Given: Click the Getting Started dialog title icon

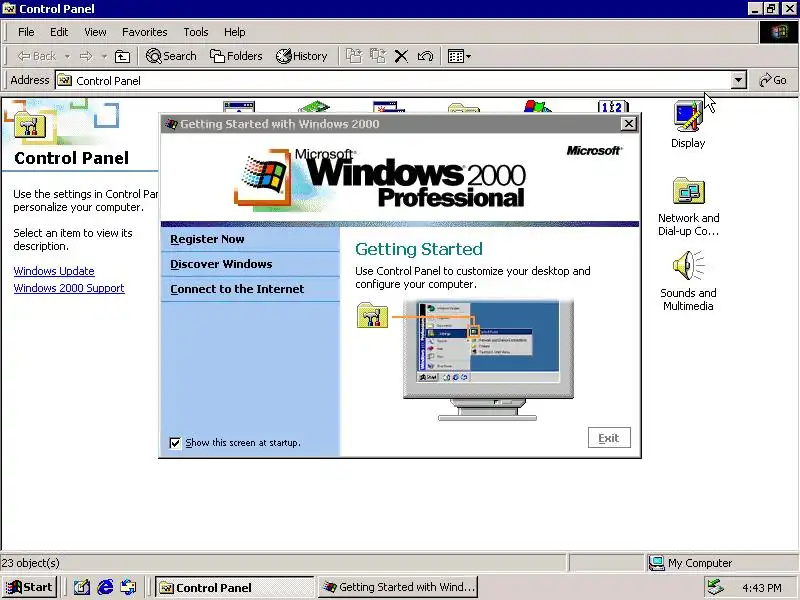Looking at the screenshot, I should click(x=171, y=123).
